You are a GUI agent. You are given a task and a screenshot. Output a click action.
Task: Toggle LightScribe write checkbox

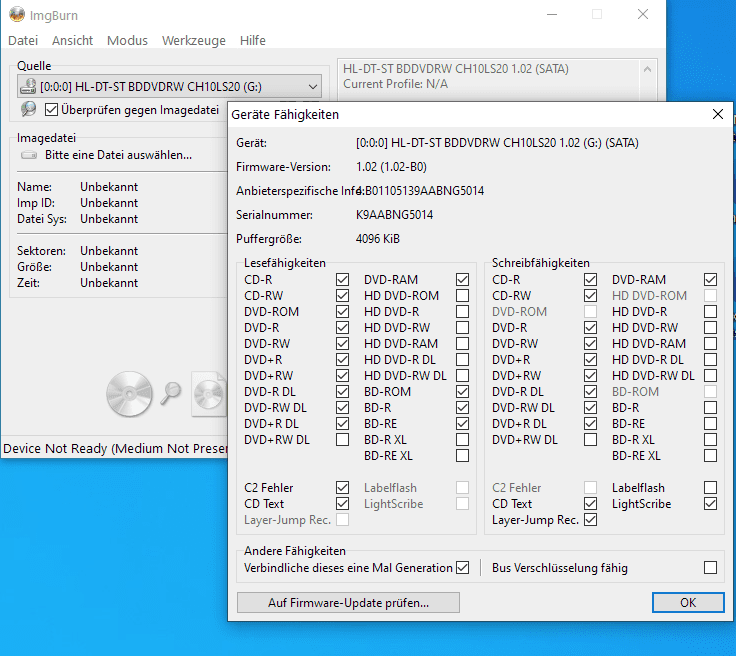tap(711, 503)
